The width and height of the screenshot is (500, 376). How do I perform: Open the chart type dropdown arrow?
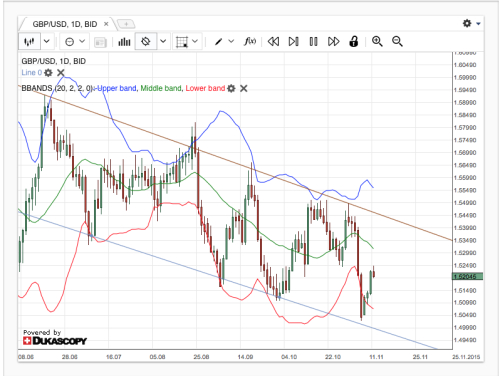(47, 41)
